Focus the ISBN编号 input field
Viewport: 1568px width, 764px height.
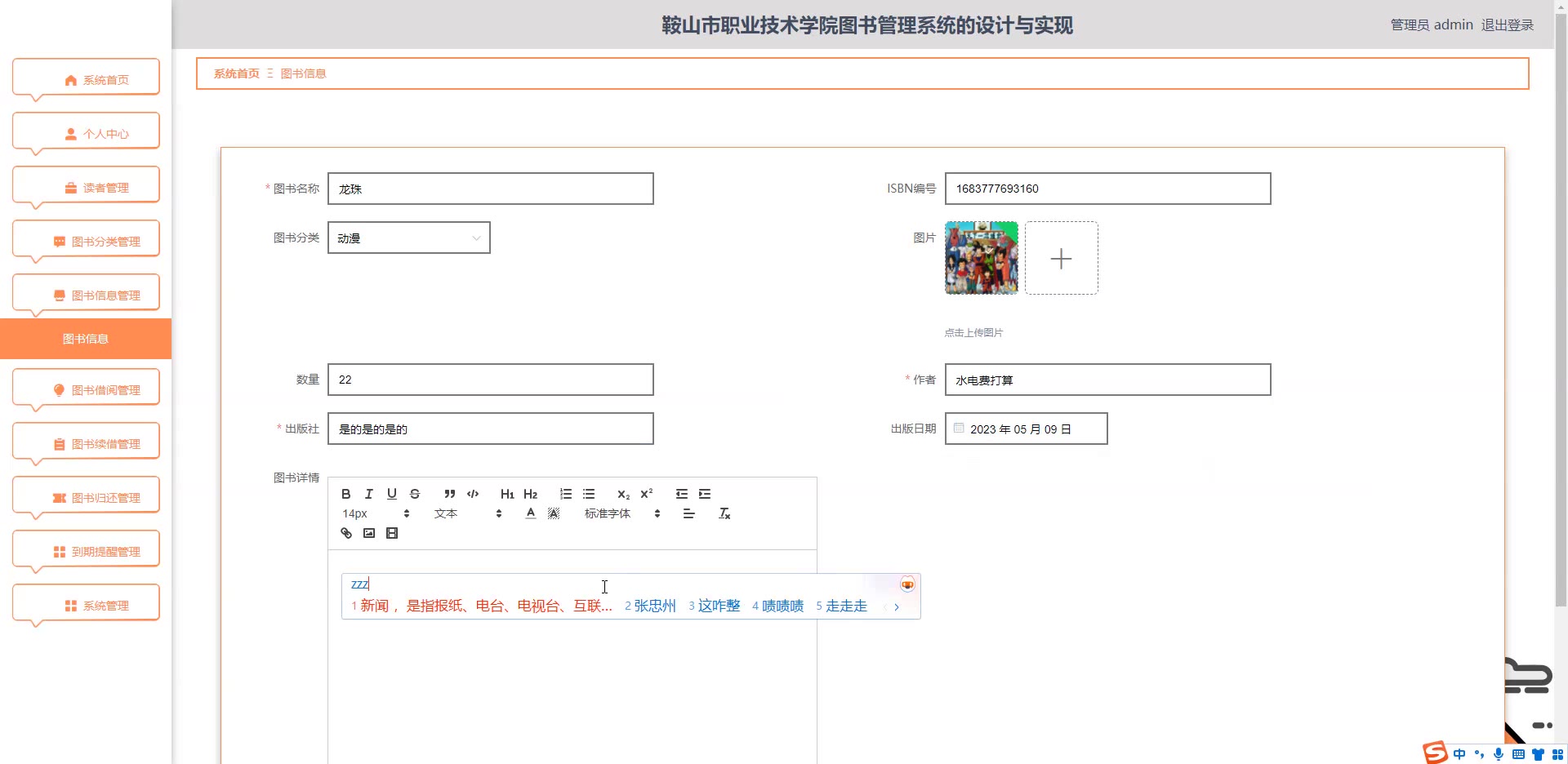point(1107,189)
